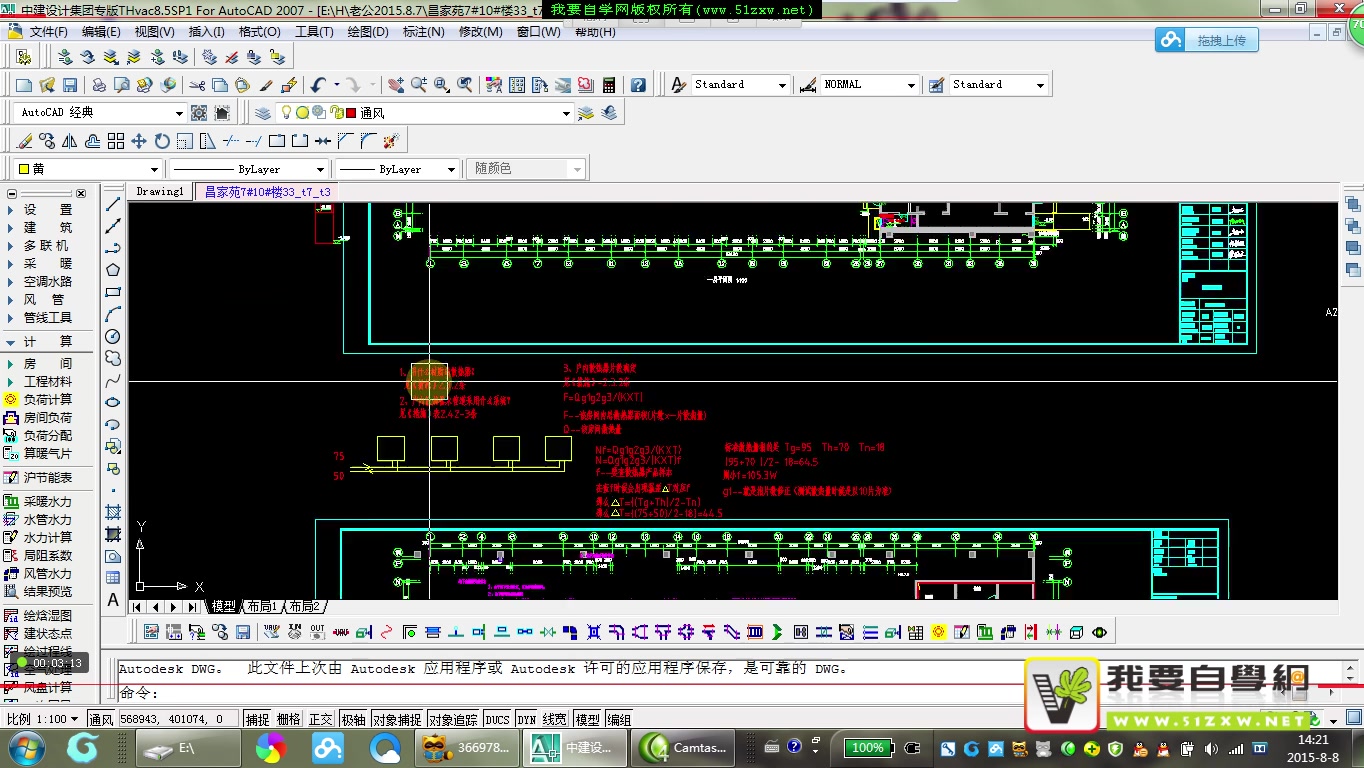Toggle DUCS in status bar

point(497,720)
